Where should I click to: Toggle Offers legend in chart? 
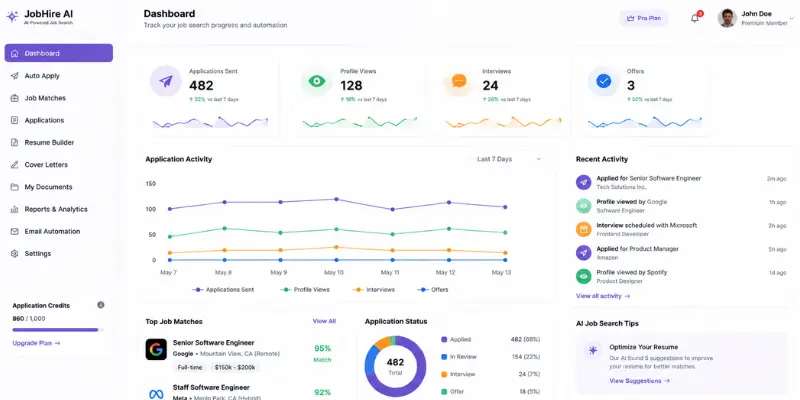click(x=433, y=290)
